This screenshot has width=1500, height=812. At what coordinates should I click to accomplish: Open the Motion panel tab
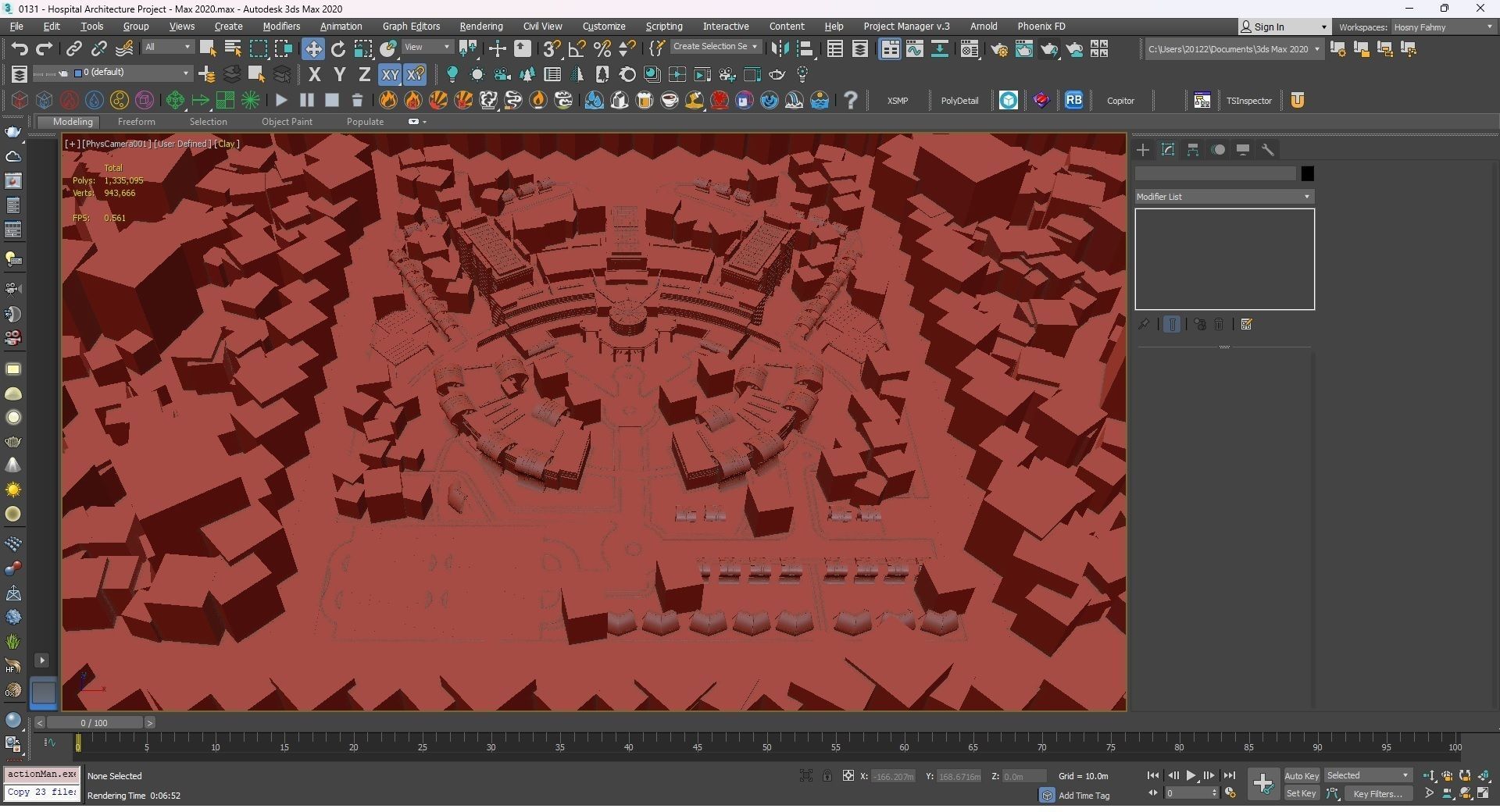[x=1218, y=150]
